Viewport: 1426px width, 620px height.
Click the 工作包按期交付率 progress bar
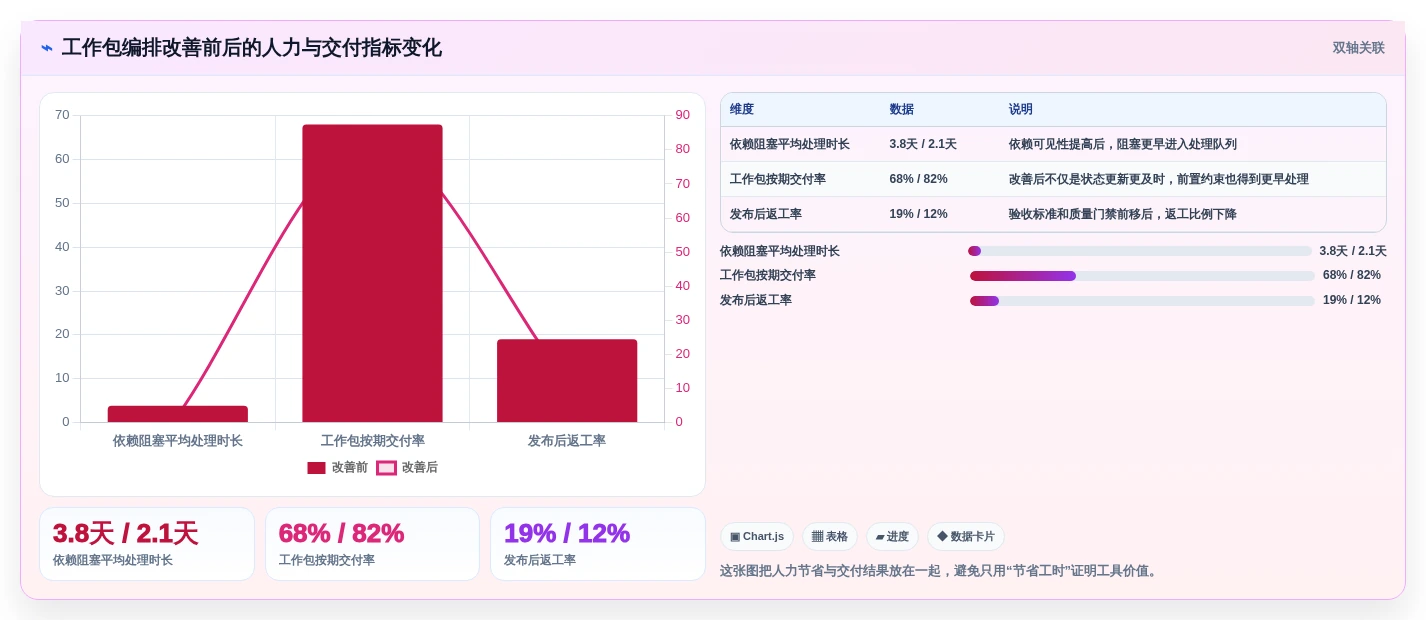click(1142, 276)
